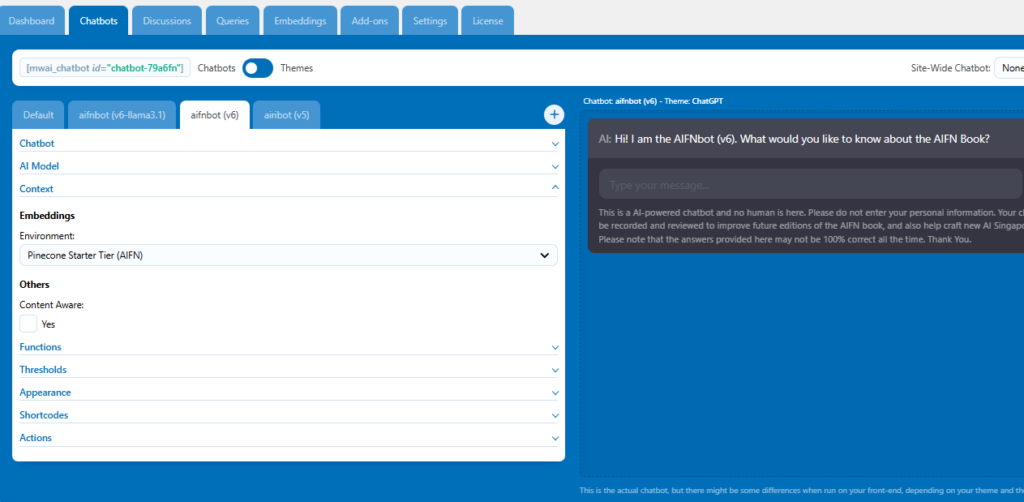Open the Embeddings Environment dropdown
The height and width of the screenshot is (502, 1024).
(288, 255)
